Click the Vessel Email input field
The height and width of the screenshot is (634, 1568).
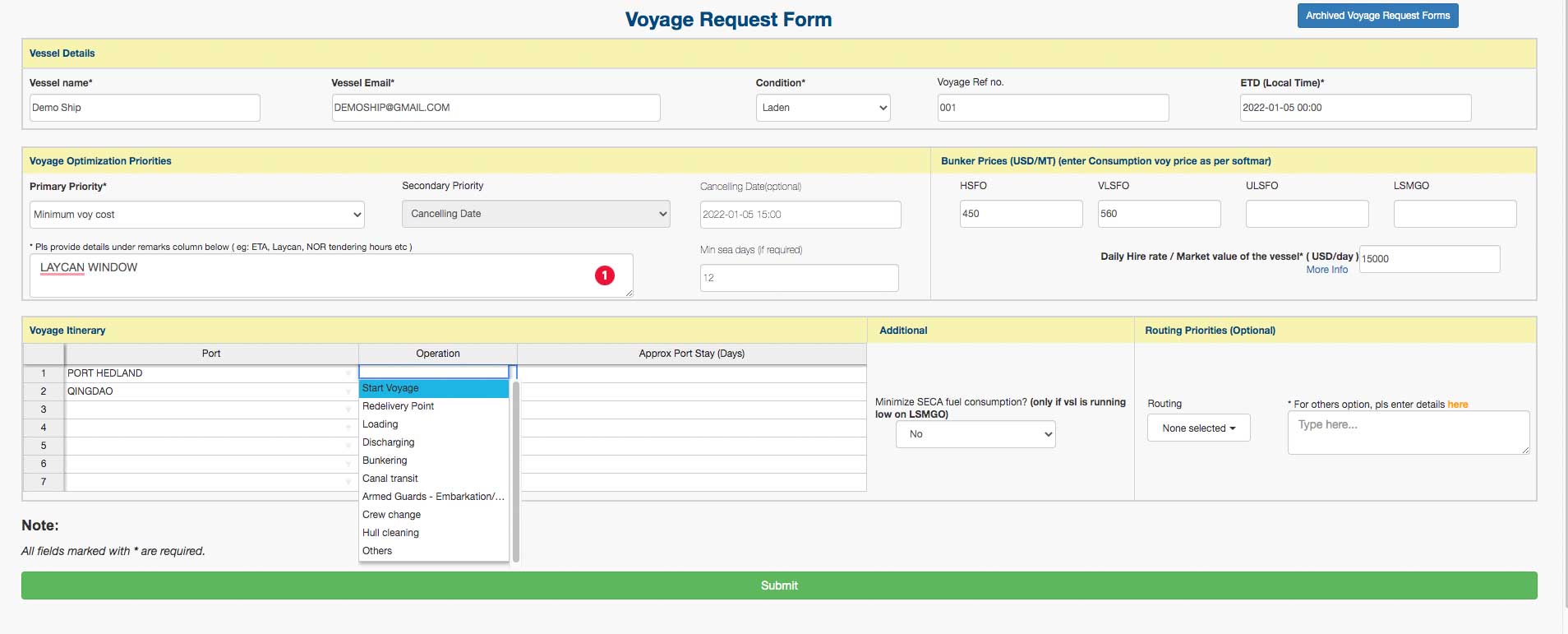click(496, 108)
